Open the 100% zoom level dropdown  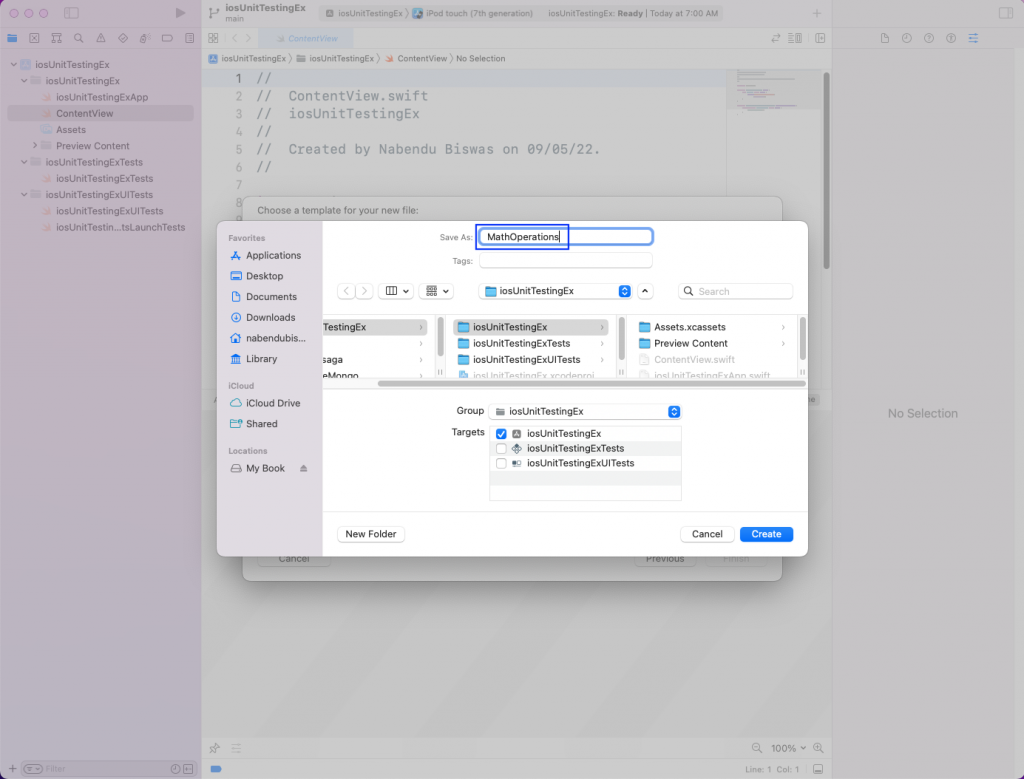click(788, 748)
